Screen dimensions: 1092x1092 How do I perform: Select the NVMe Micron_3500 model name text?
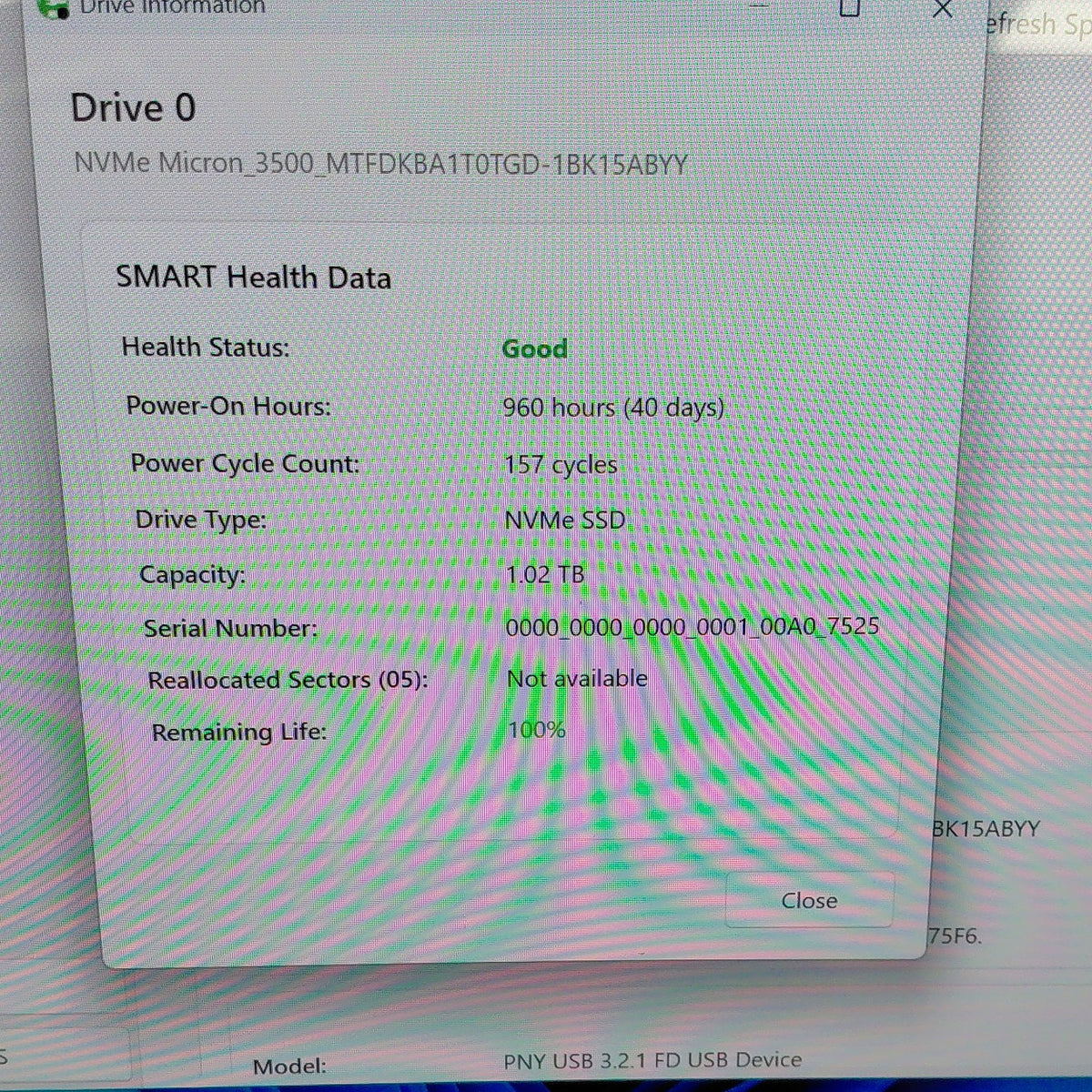(380, 165)
